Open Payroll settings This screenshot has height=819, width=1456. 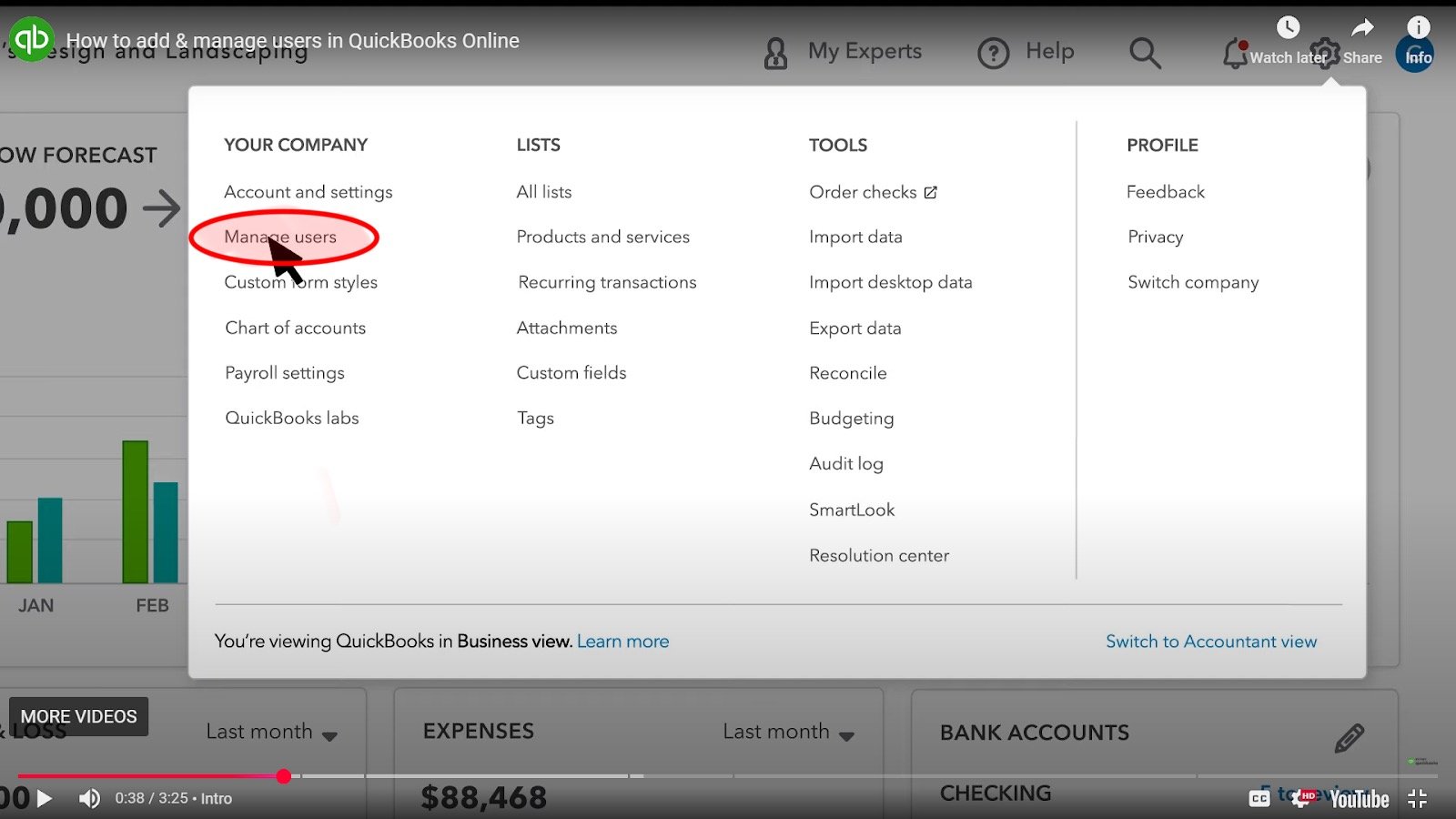point(285,373)
